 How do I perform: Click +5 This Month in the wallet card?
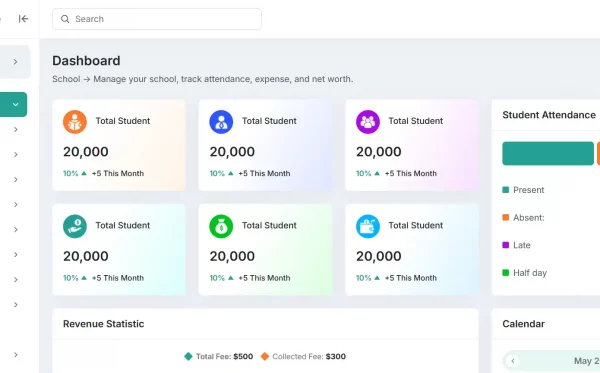[411, 278]
